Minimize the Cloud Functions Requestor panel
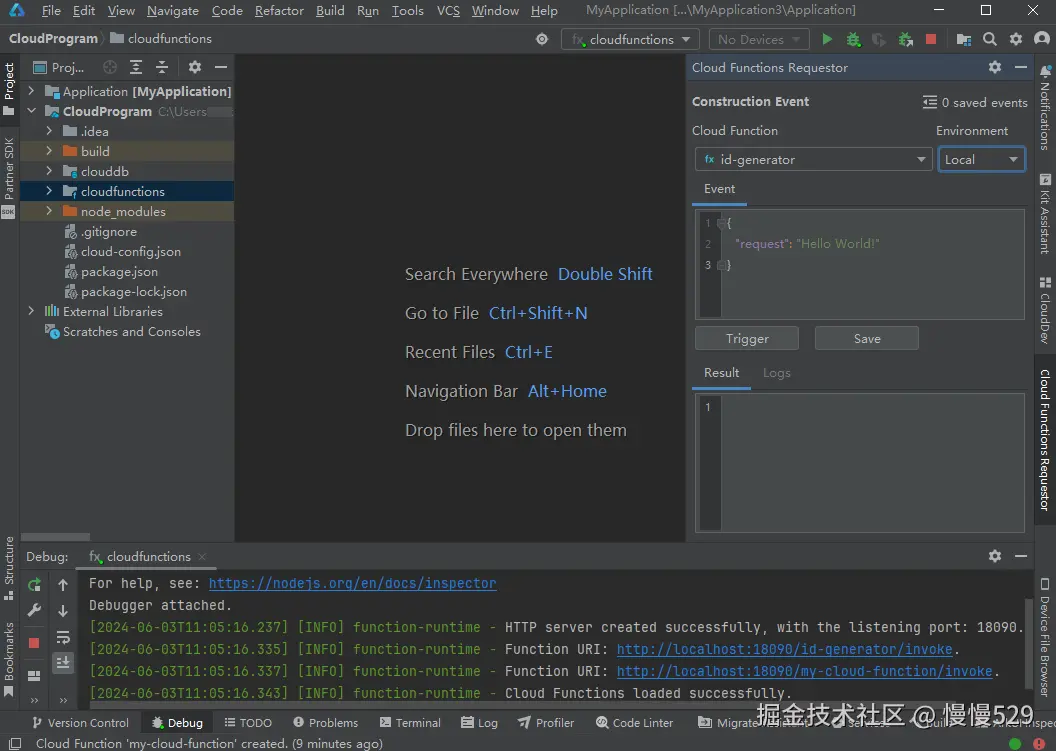Screen dimensions: 1056x751 pos(1021,67)
